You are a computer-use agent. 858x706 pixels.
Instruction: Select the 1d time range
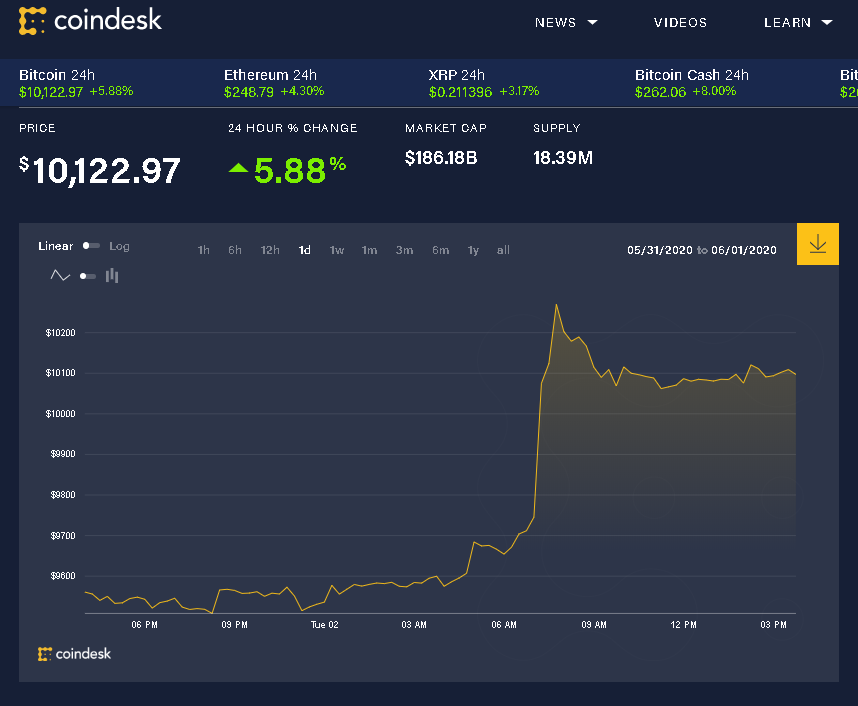[305, 250]
